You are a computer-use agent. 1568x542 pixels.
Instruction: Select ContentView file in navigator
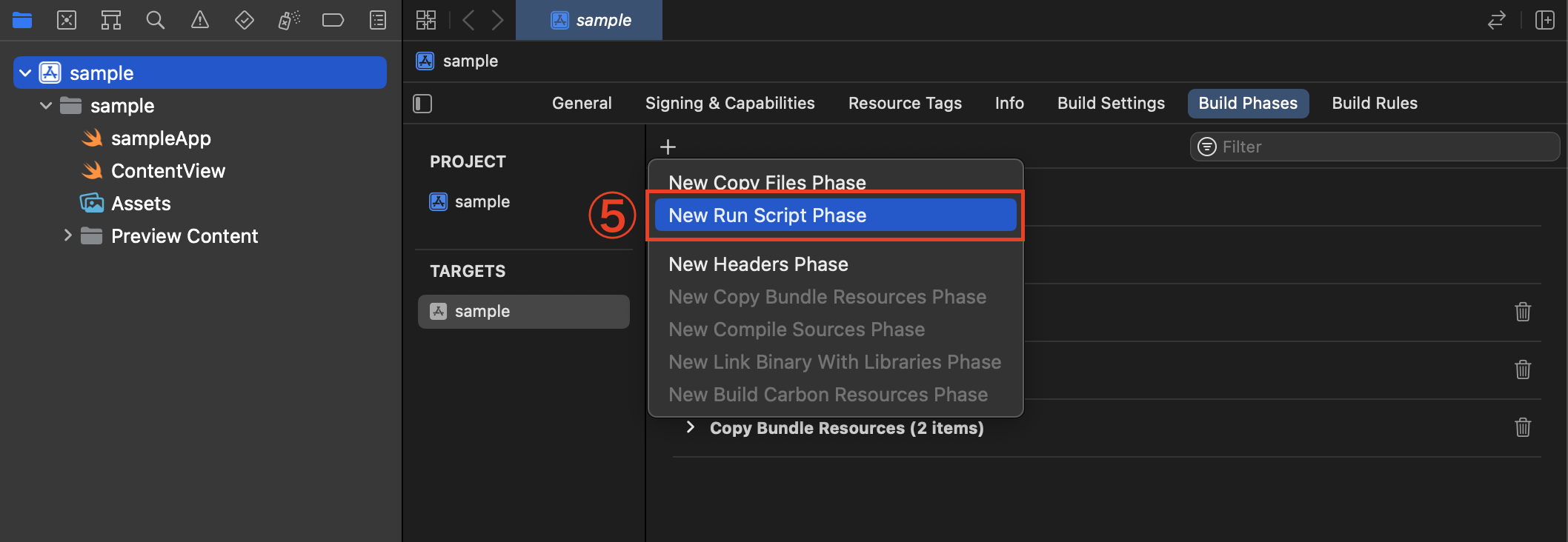point(167,171)
